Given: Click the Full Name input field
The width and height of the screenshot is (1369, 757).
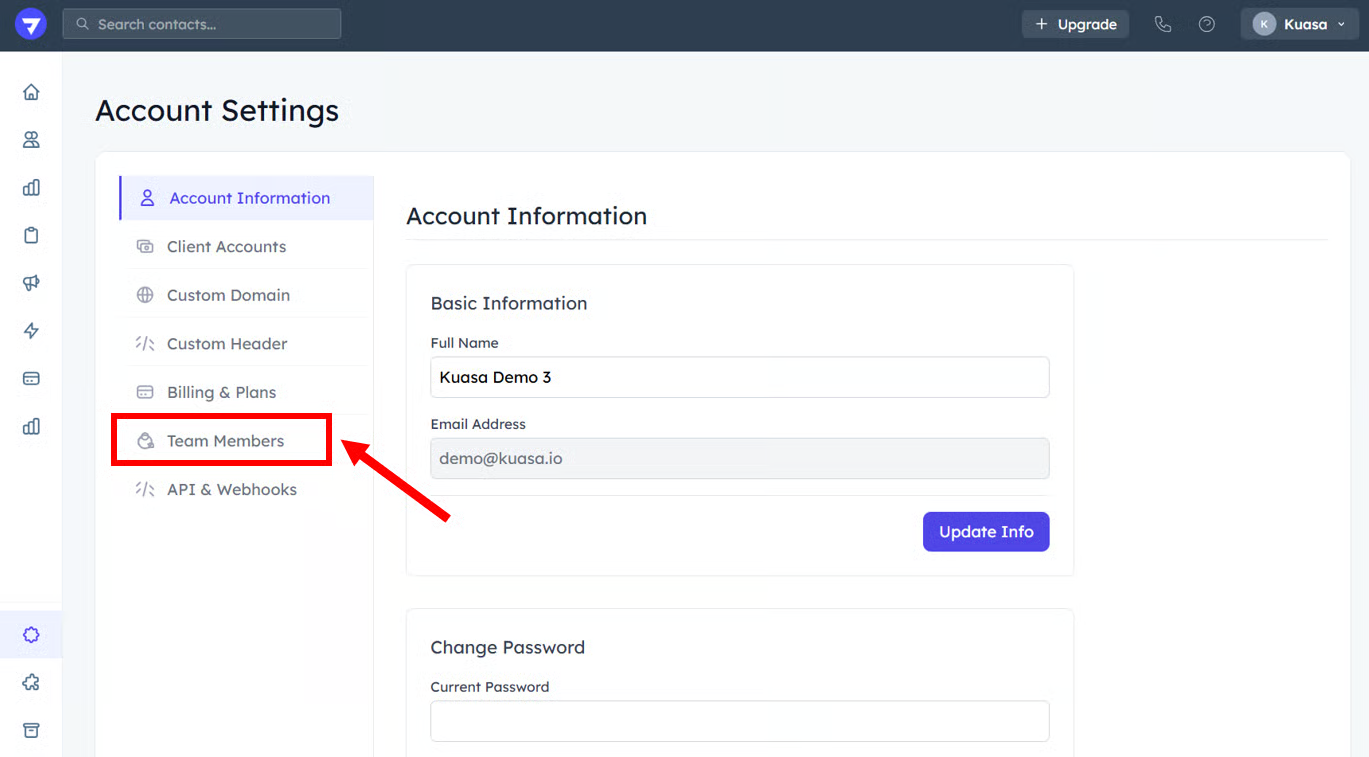Looking at the screenshot, I should tap(739, 377).
